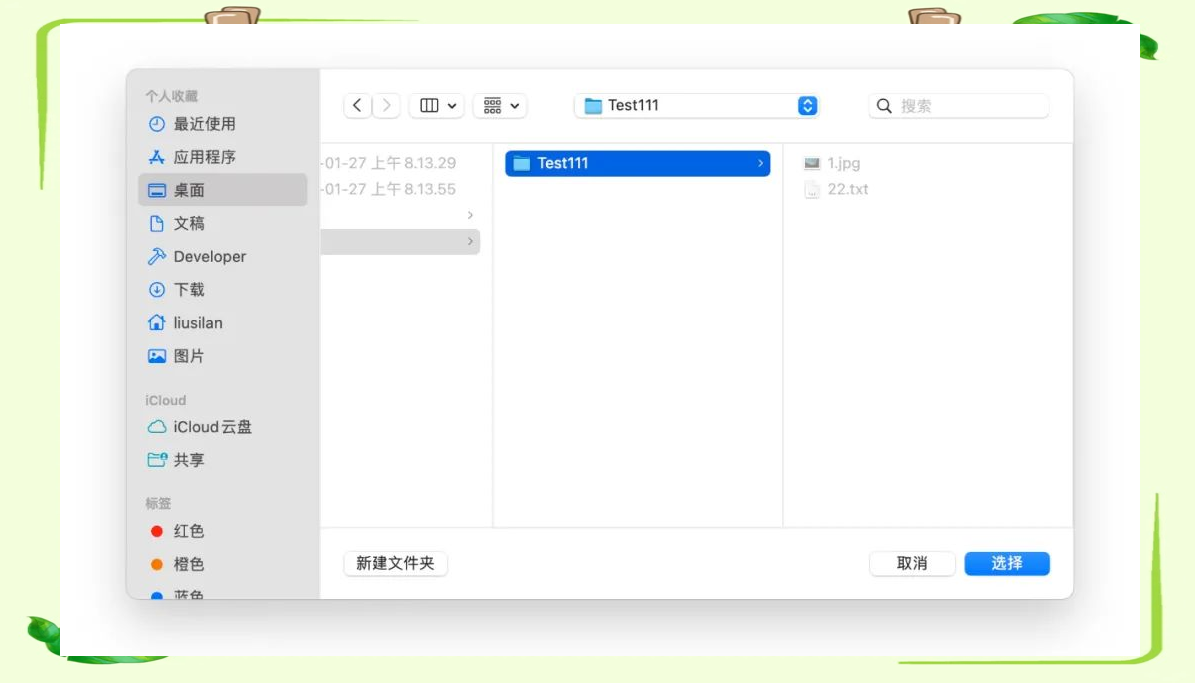Viewport: 1195px width, 683px height.
Task: Expand the row chevron above the gray row
Action: 470,215
